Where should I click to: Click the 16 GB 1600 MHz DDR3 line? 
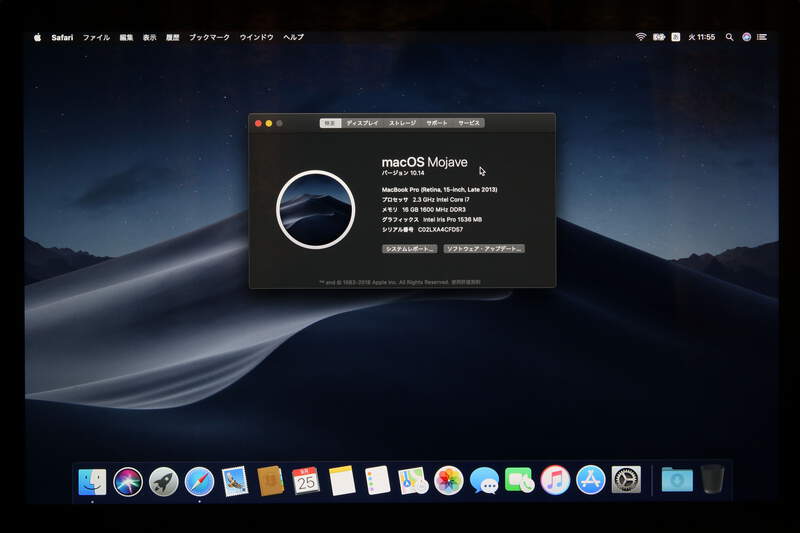point(434,210)
